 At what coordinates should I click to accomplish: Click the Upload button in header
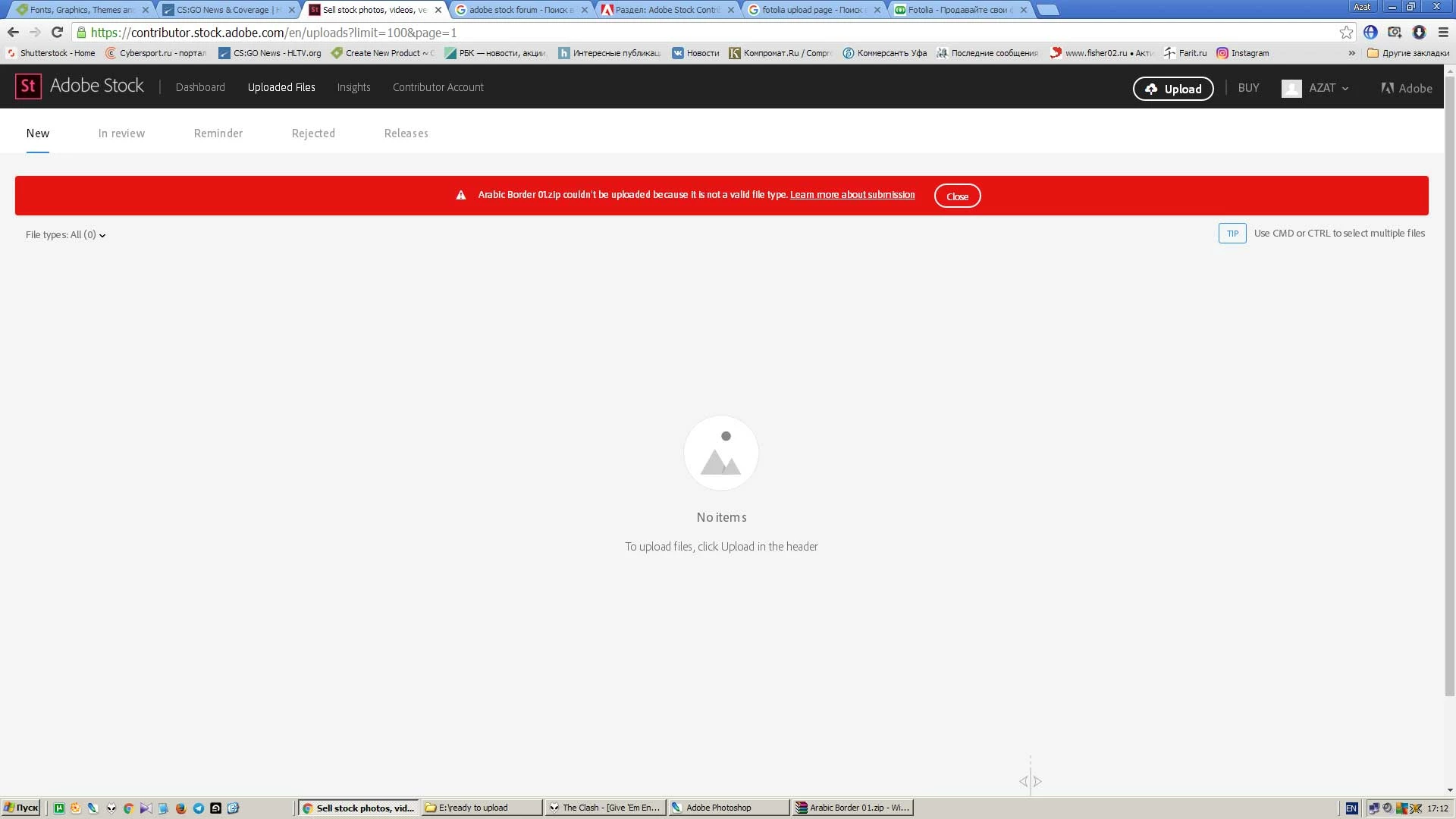click(1173, 89)
